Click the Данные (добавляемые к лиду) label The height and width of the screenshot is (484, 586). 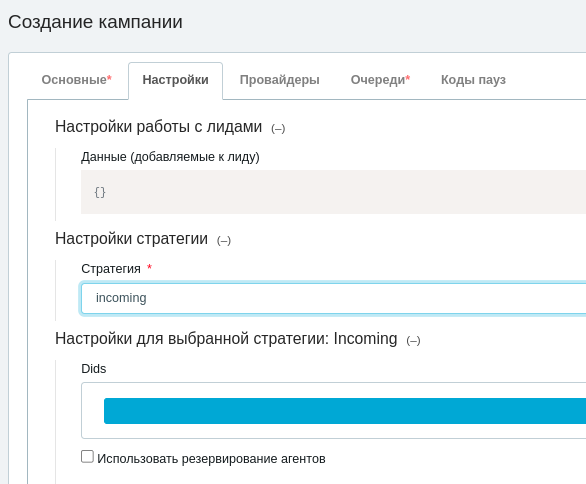[170, 157]
